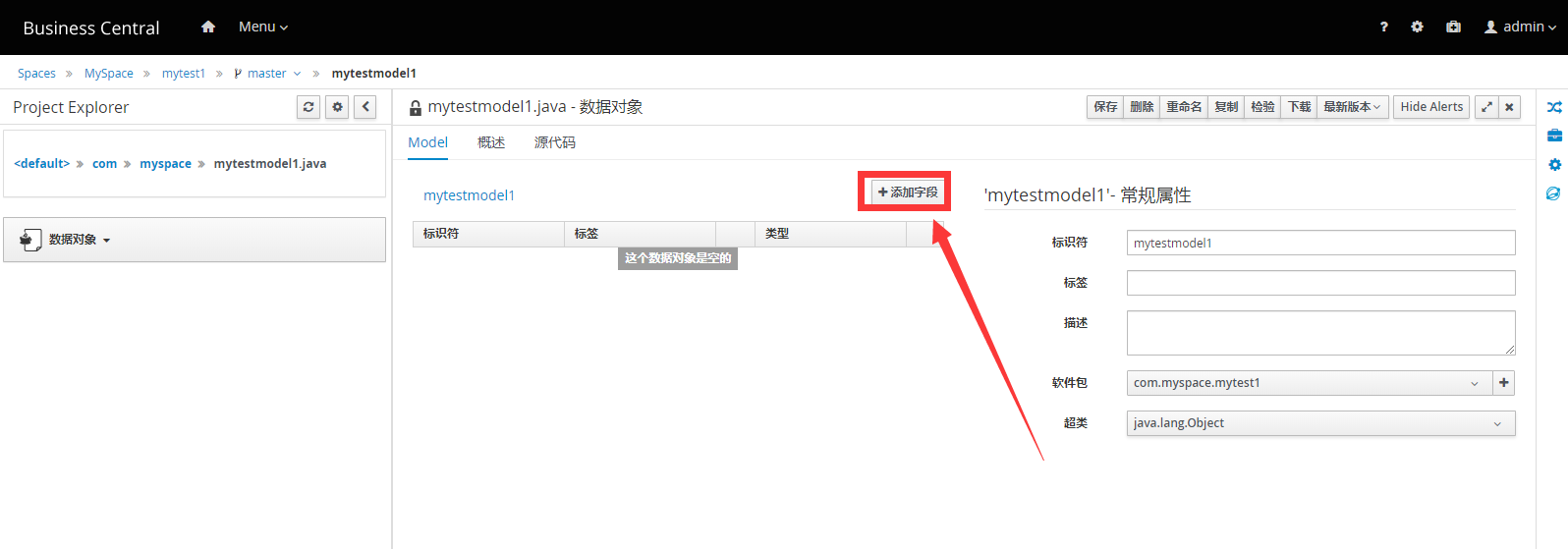Focus the 标识符 identifier input field

[1320, 243]
